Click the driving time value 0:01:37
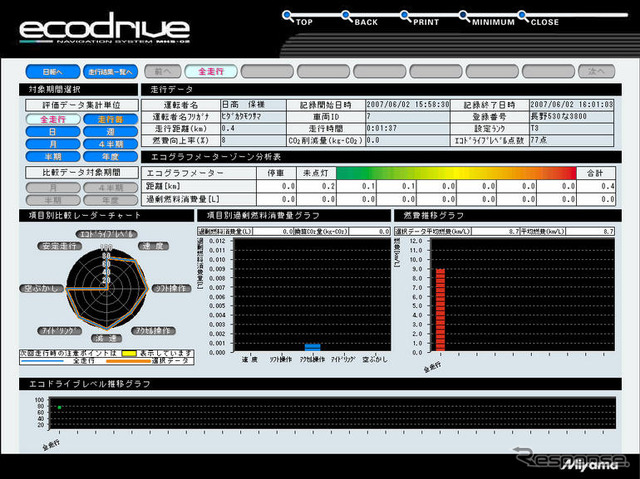The image size is (640, 479). [x=408, y=129]
